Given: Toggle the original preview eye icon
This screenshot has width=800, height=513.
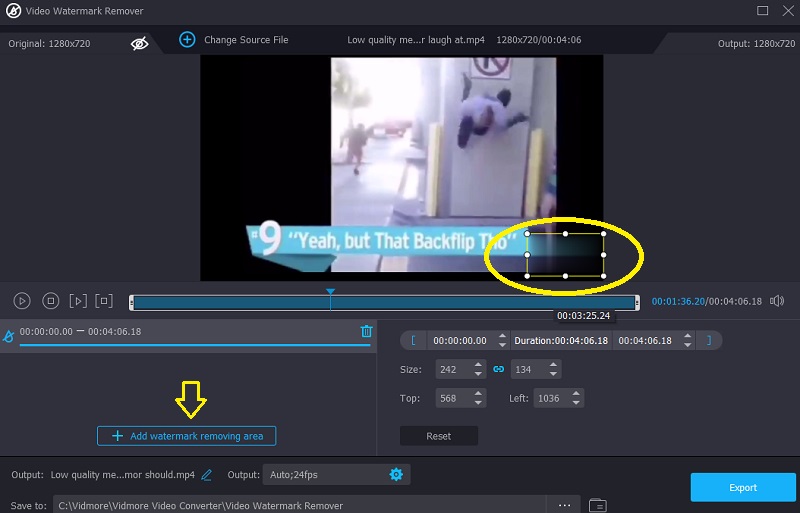Looking at the screenshot, I should click(139, 43).
